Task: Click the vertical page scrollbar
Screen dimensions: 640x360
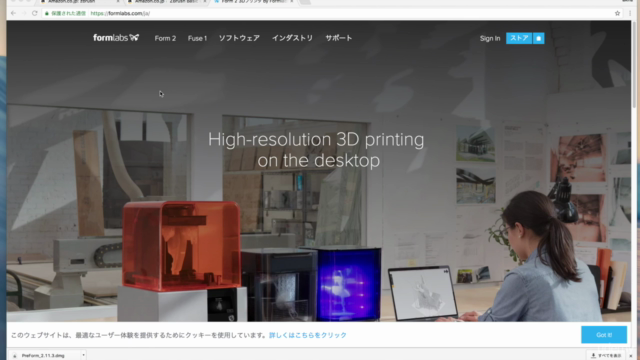Action: click(634, 65)
